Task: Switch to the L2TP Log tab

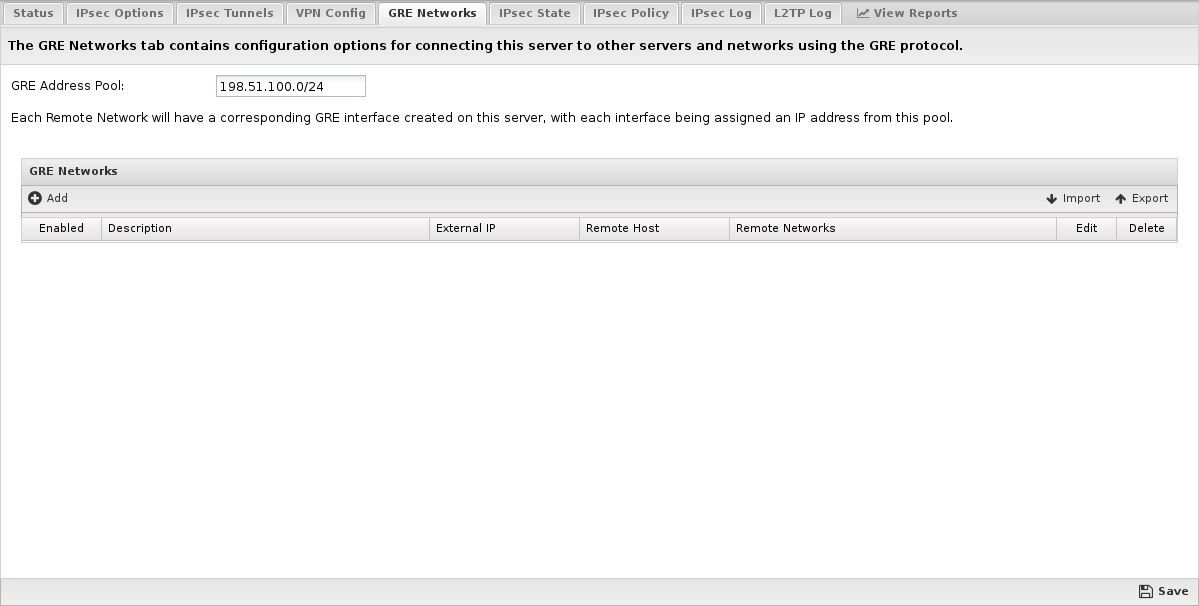Action: pos(803,14)
